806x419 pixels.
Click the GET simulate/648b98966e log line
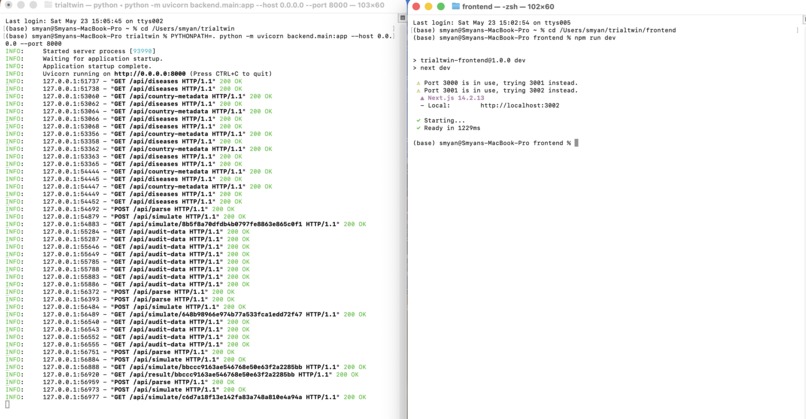(186, 314)
